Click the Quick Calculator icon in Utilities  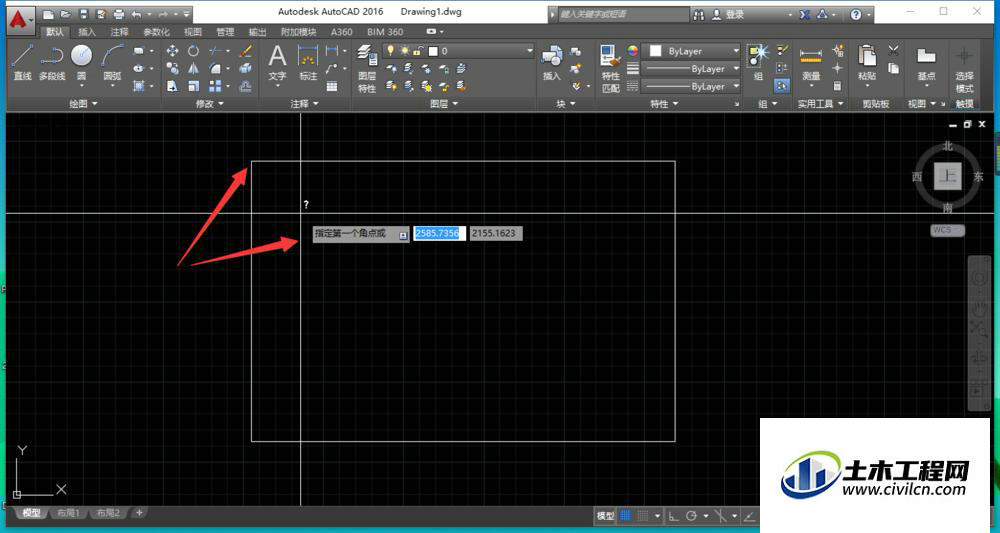click(x=838, y=85)
